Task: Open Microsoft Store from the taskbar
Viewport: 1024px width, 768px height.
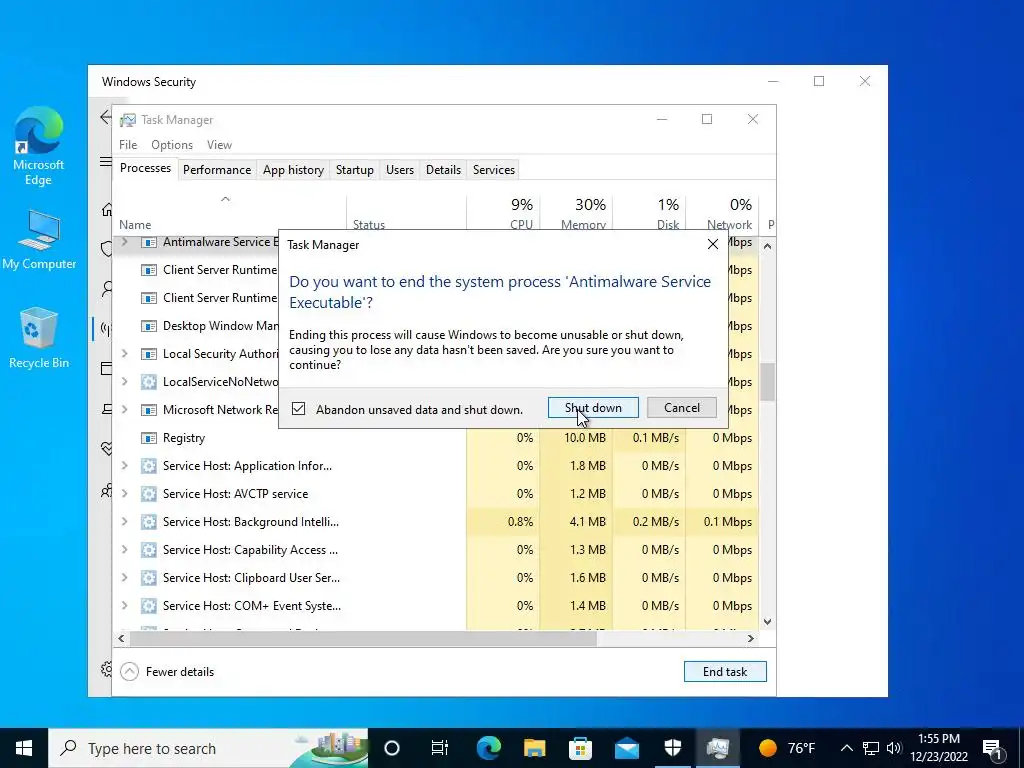Action: tap(580, 748)
